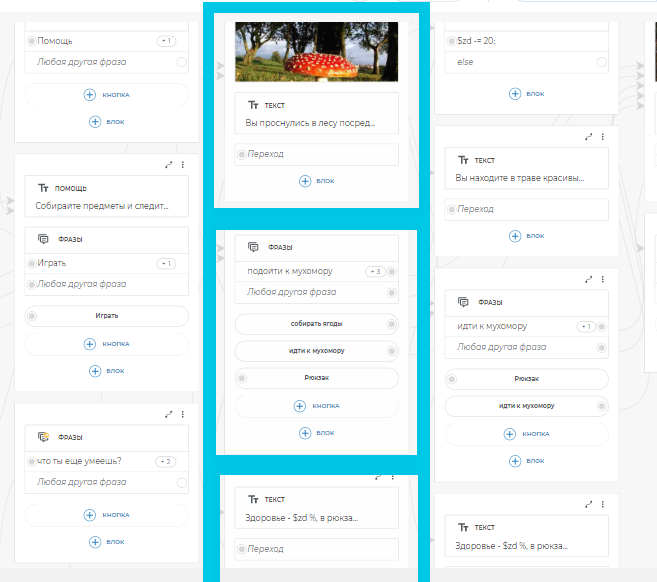This screenshot has height=582, width=657.
Task: Click the 'что ты еще умеешь?' phrase row
Action: point(107,461)
